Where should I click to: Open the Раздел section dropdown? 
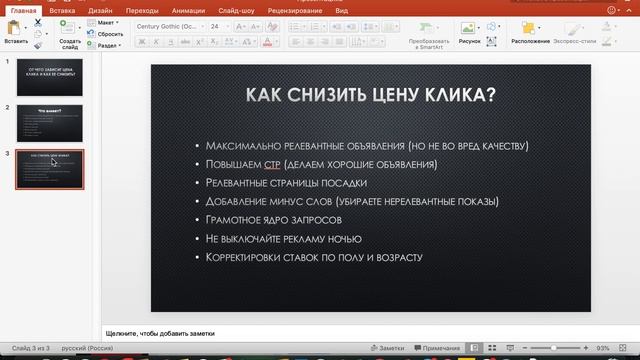[x=104, y=45]
